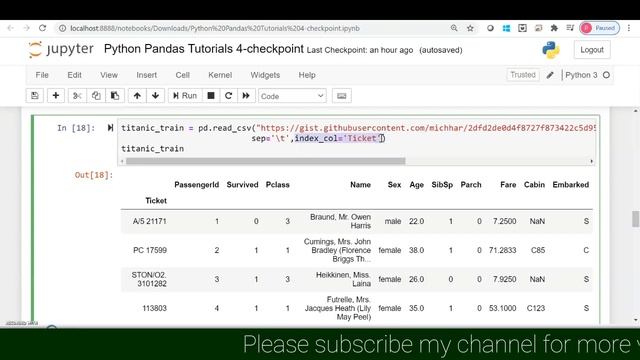Click the Python 3 kernel name
Viewport: 640px width, 360px height.
(x=581, y=75)
